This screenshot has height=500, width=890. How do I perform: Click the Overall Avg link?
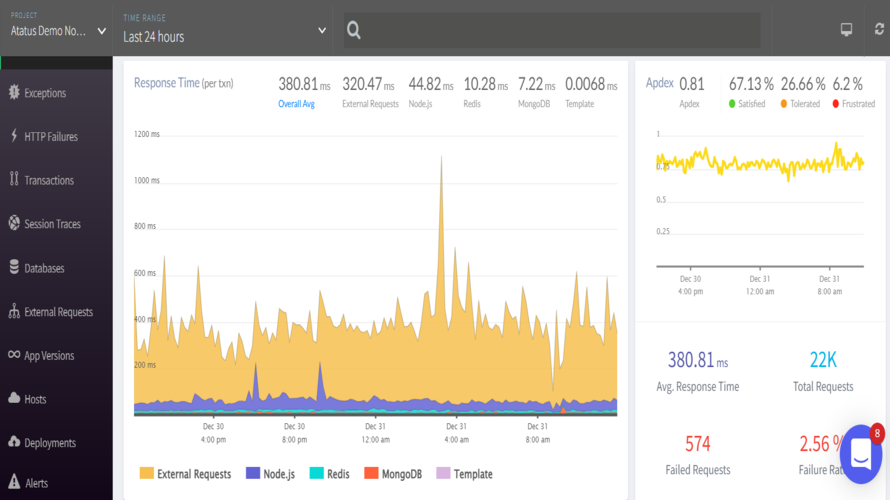[x=296, y=104]
